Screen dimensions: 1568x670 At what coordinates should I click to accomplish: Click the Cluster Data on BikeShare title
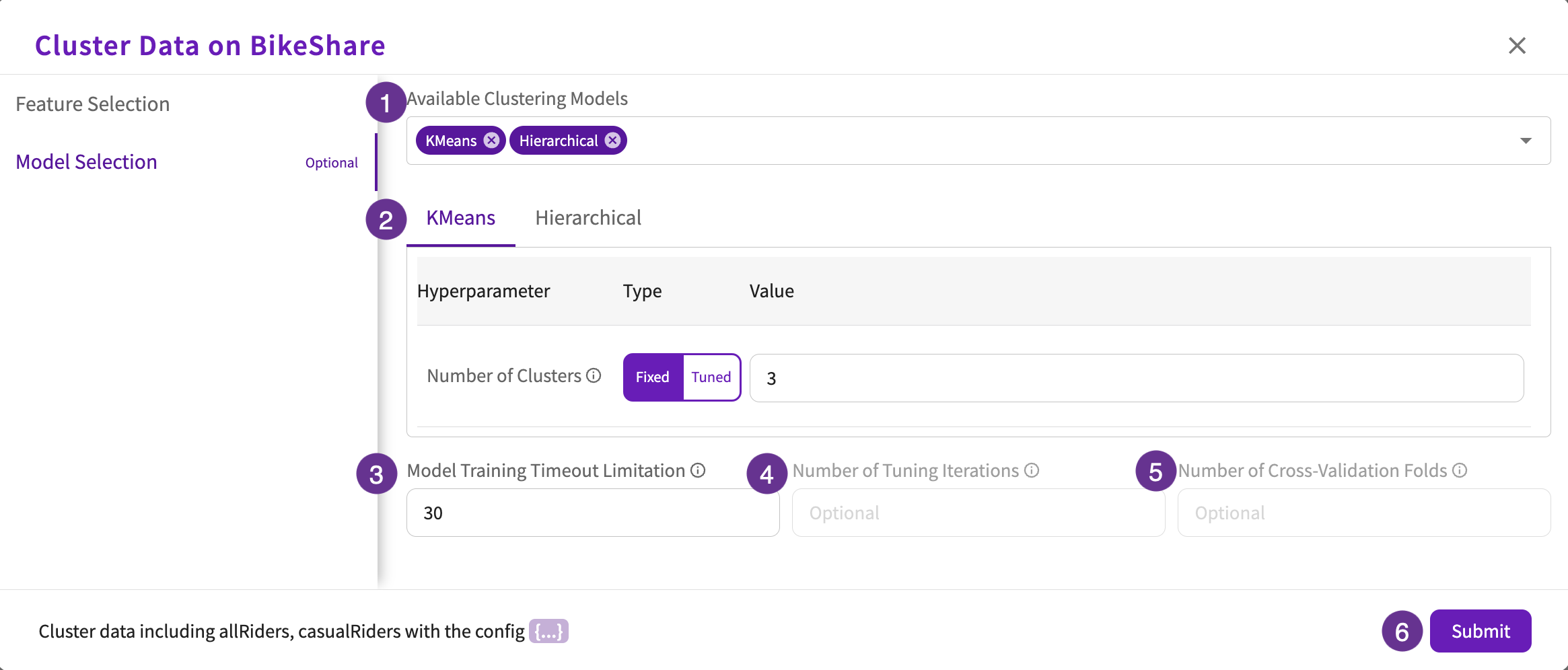tap(210, 46)
